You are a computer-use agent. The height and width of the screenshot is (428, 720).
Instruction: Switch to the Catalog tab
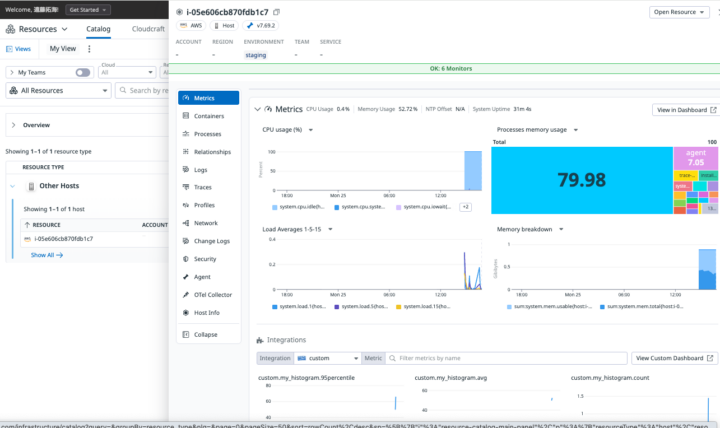98,29
